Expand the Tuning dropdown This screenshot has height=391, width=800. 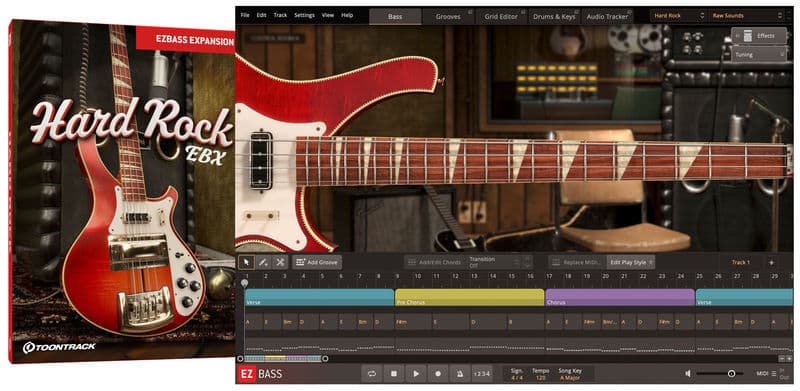pos(759,54)
